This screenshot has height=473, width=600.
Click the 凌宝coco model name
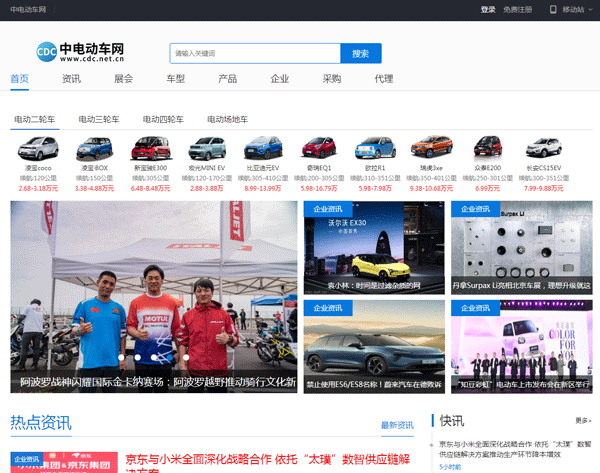(x=38, y=168)
